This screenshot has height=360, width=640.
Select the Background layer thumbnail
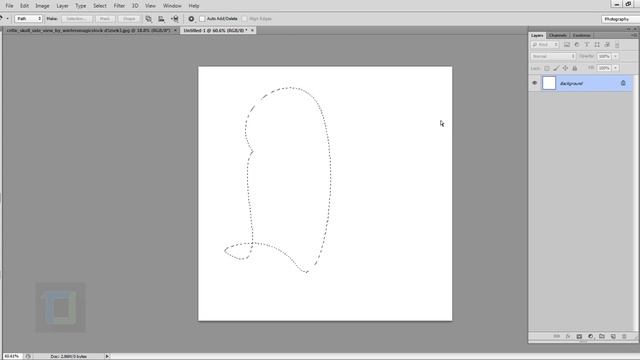[x=549, y=83]
